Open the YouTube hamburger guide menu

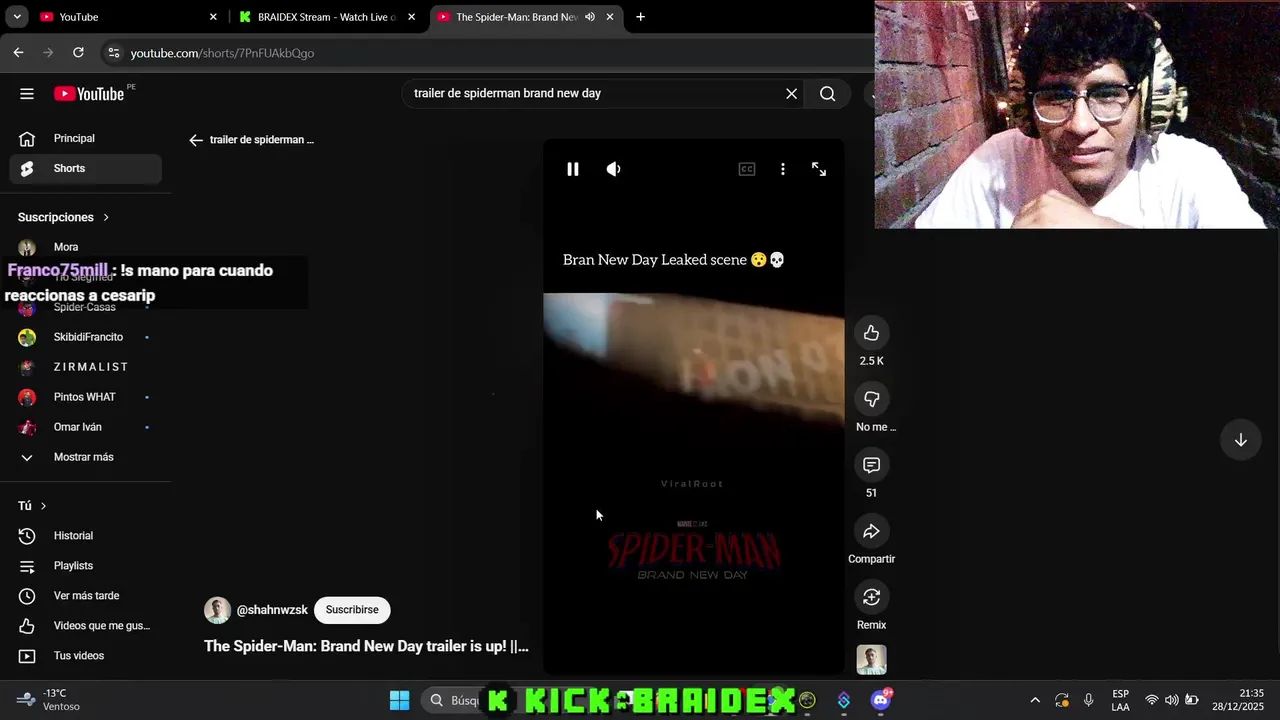click(27, 94)
